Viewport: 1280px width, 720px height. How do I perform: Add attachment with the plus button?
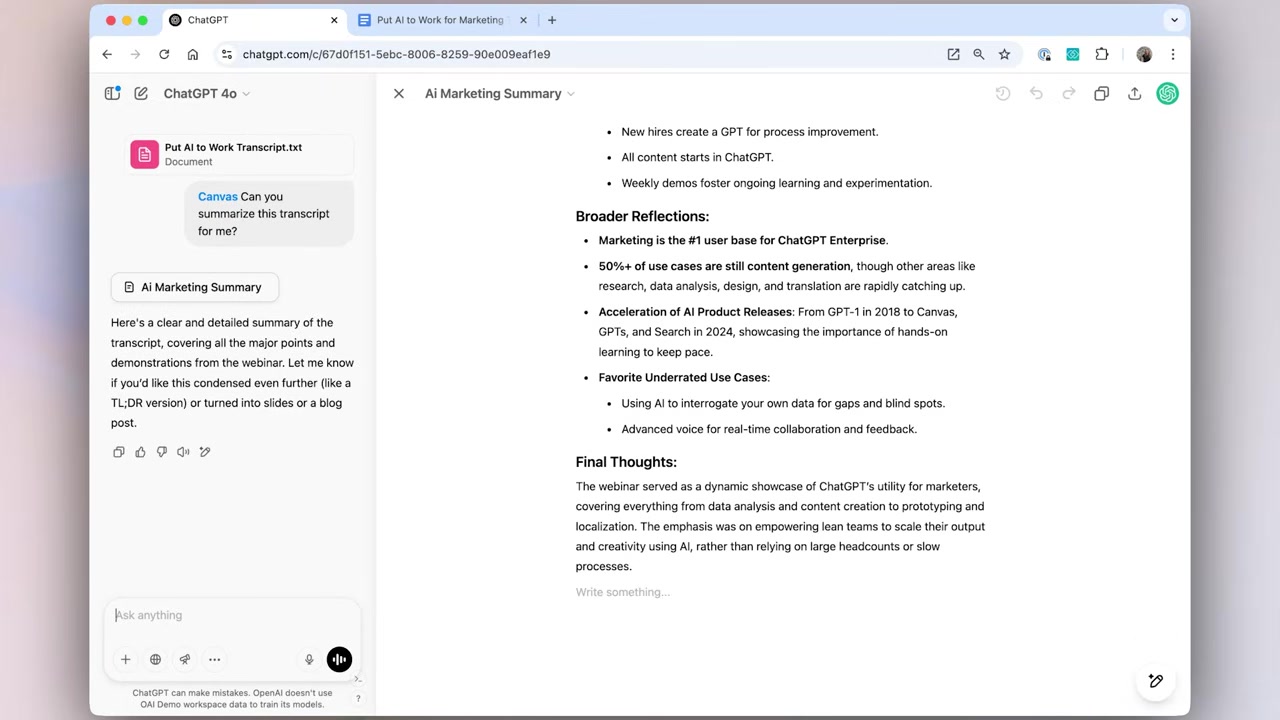pyautogui.click(x=126, y=659)
